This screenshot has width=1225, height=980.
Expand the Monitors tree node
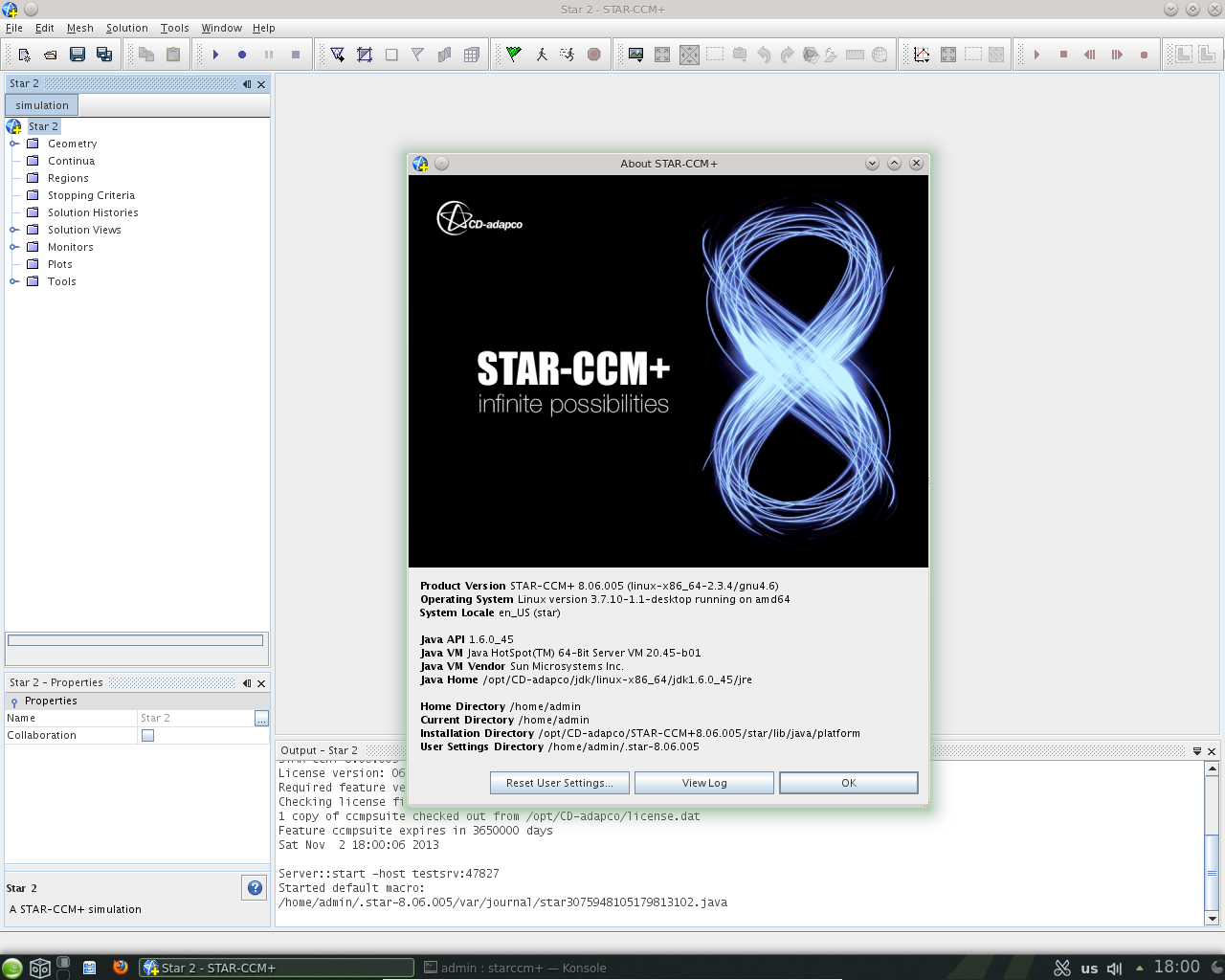[14, 247]
